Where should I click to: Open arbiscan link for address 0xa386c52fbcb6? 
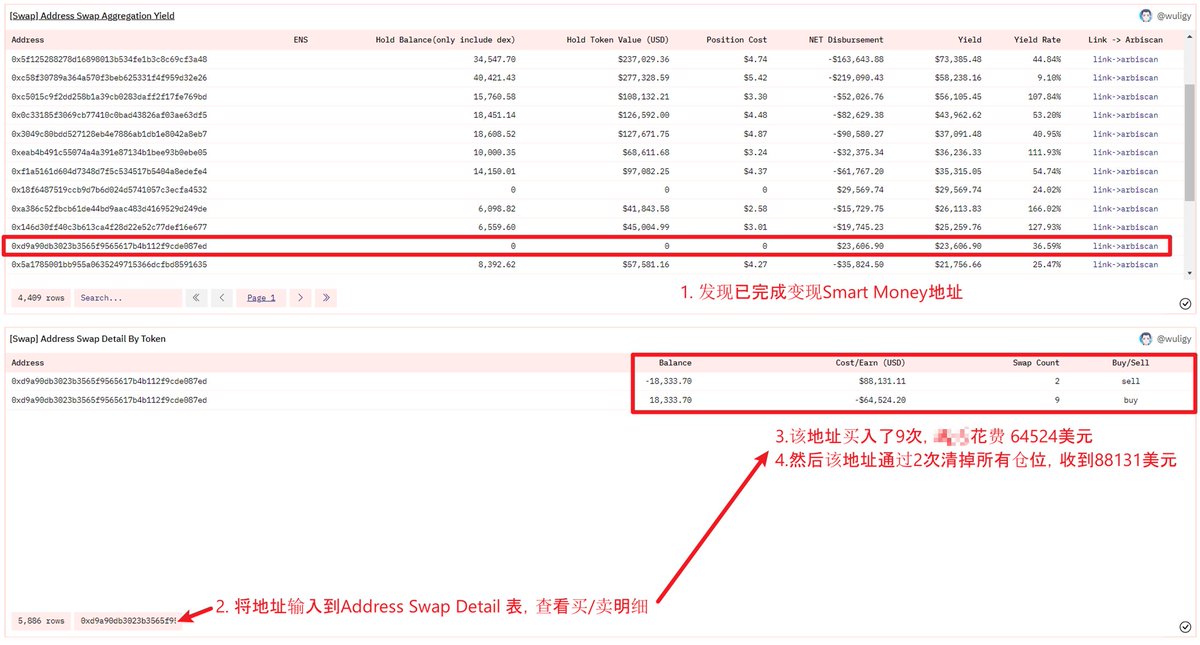point(1125,209)
